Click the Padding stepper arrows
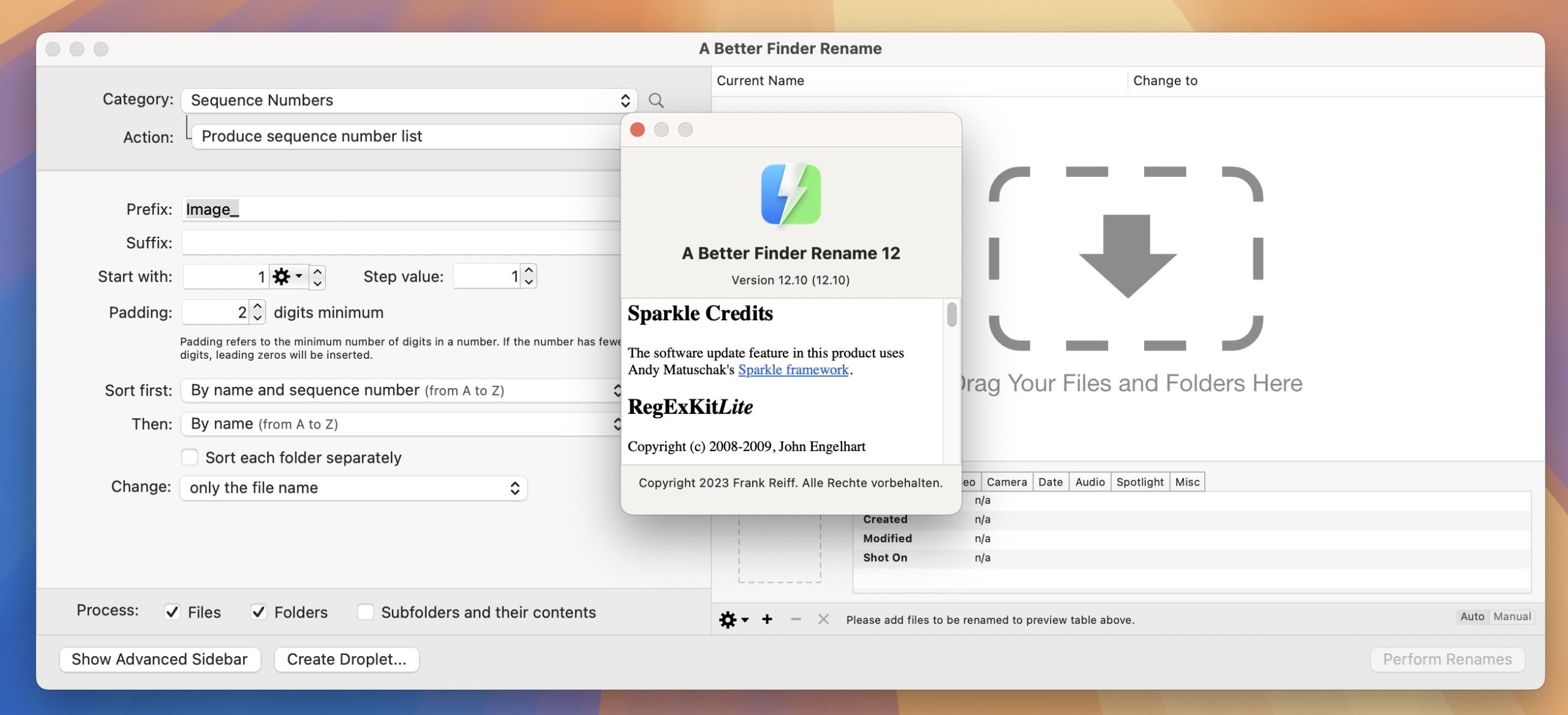Screen dimensions: 1568x715 point(257,312)
